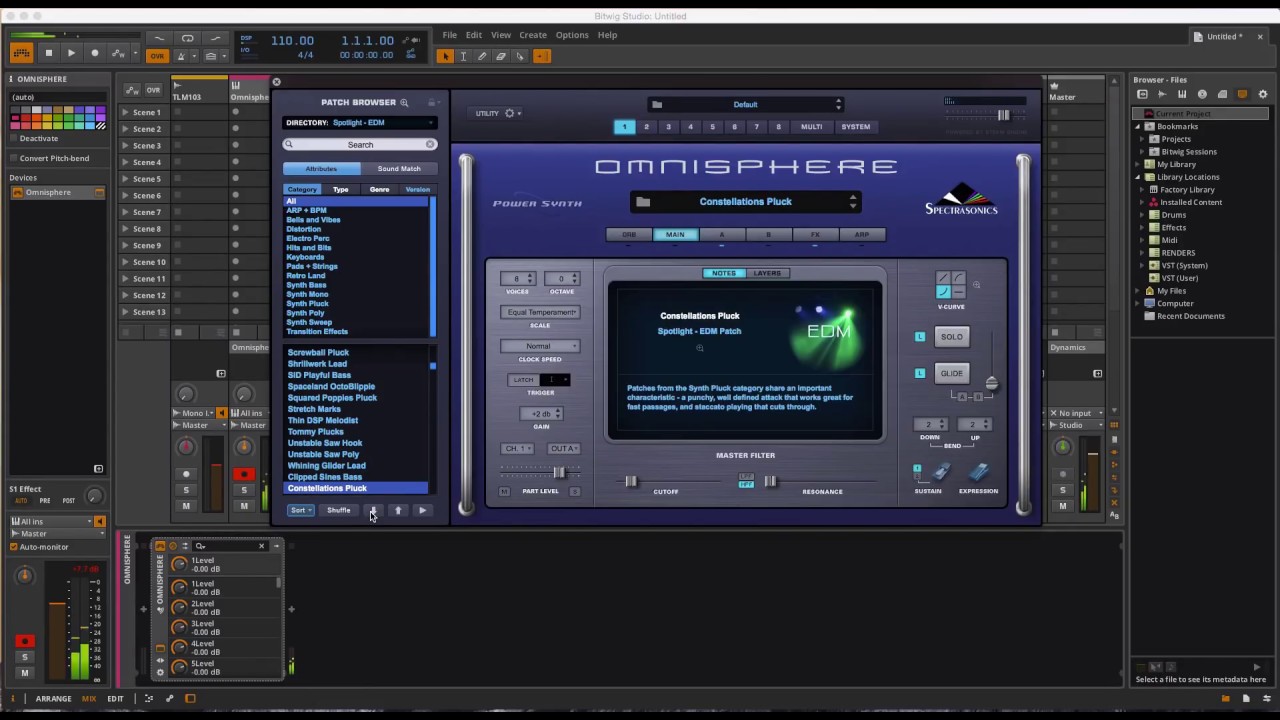Select Retro Land category
Viewport: 1280px width, 720px height.
coord(305,276)
